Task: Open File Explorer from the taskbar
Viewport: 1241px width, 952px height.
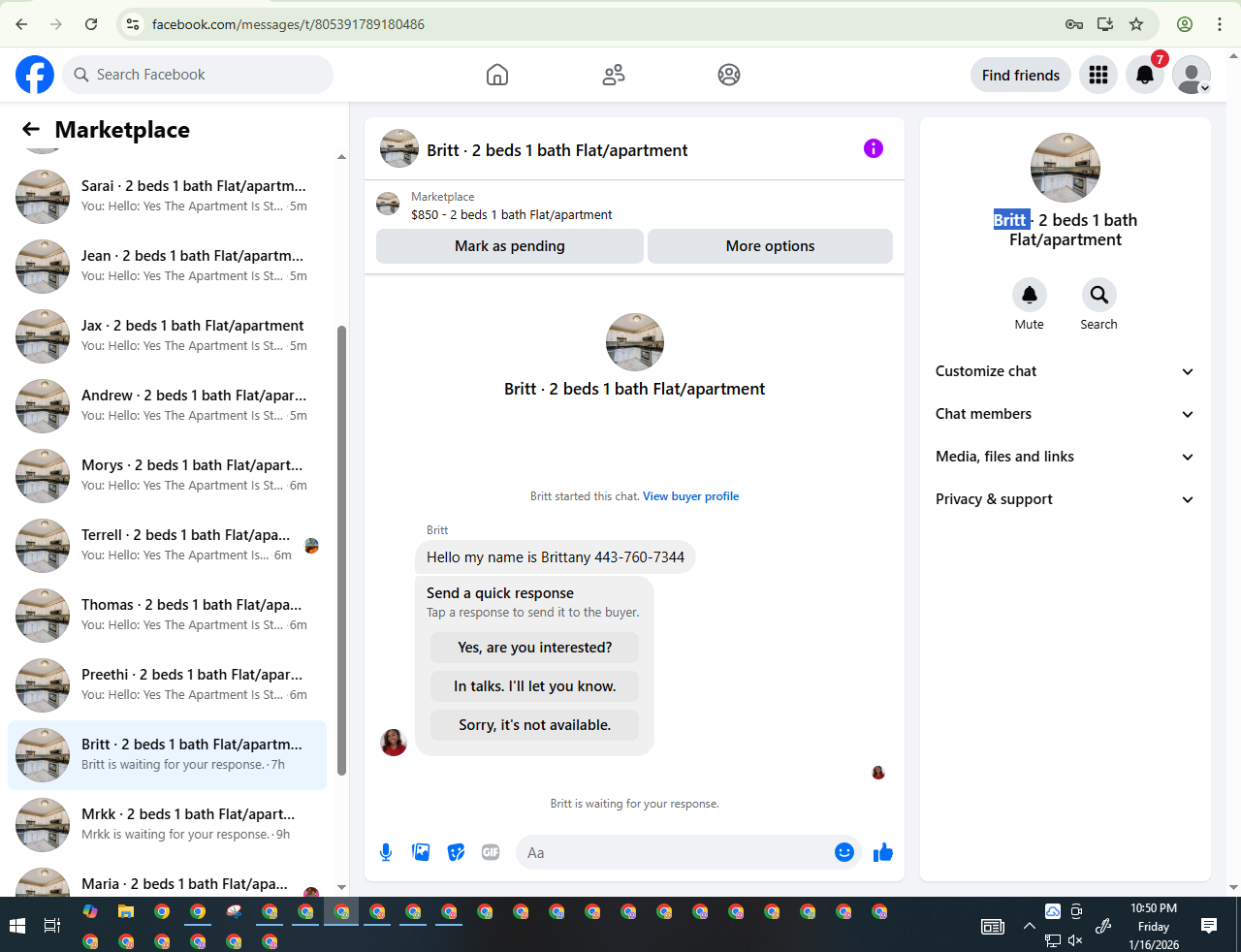Action: click(x=126, y=911)
